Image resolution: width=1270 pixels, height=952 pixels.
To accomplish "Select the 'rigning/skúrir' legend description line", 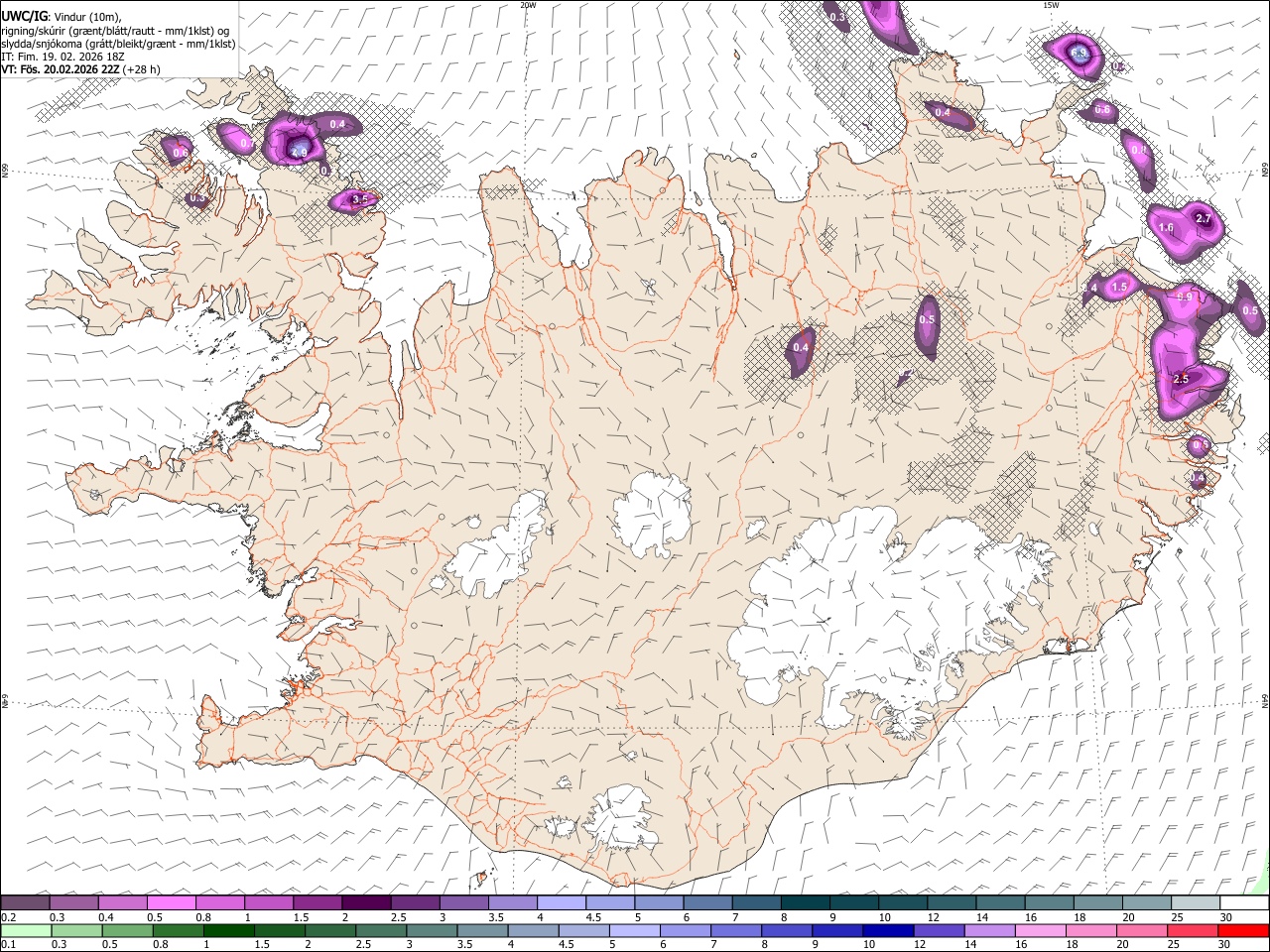I will coord(115,30).
